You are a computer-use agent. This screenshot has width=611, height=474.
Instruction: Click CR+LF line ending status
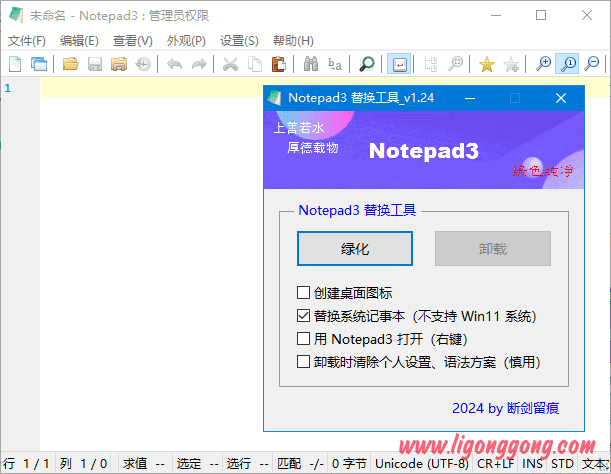coord(495,463)
